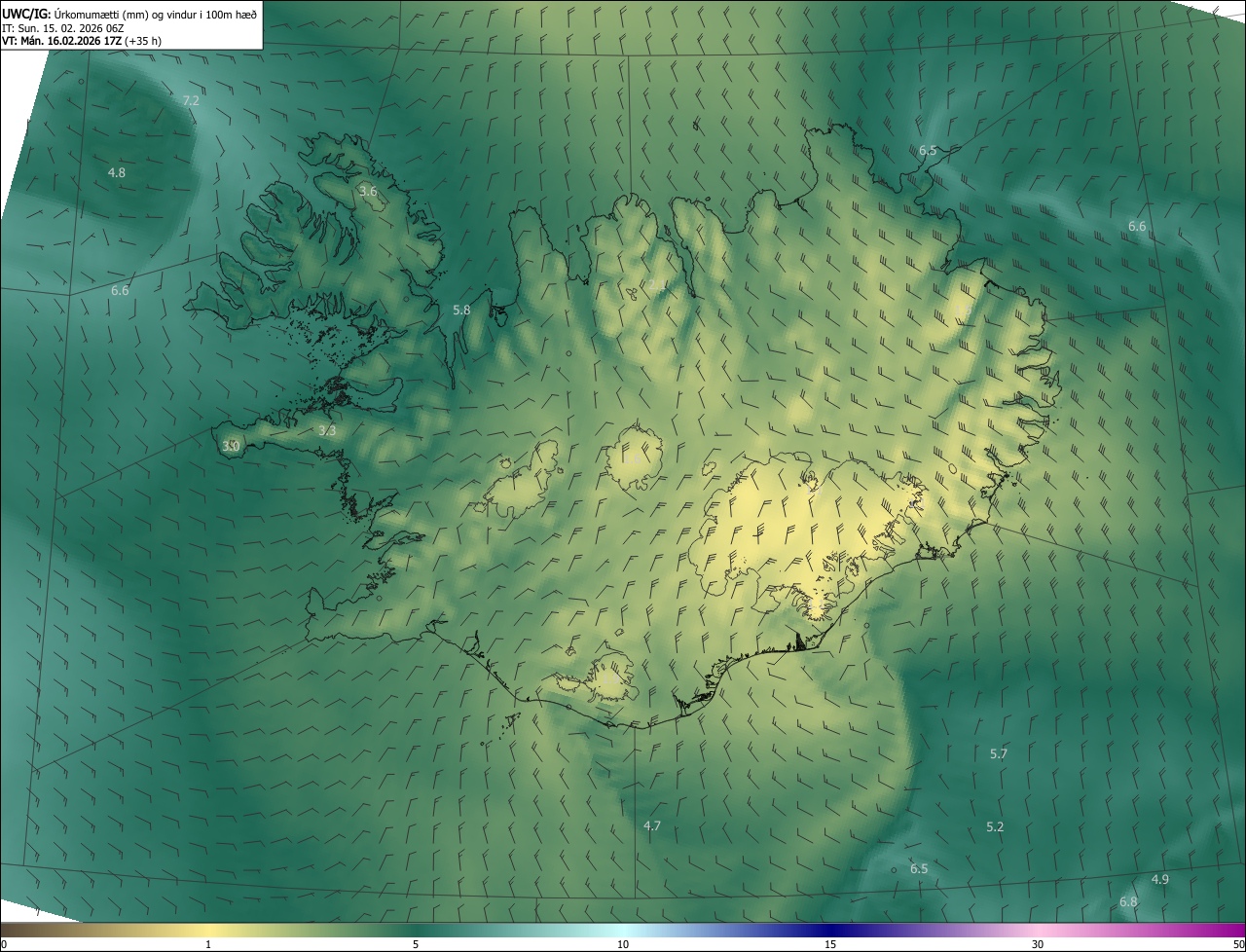Click the UWC/IG title label
This screenshot has height=952, width=1246.
point(26,14)
